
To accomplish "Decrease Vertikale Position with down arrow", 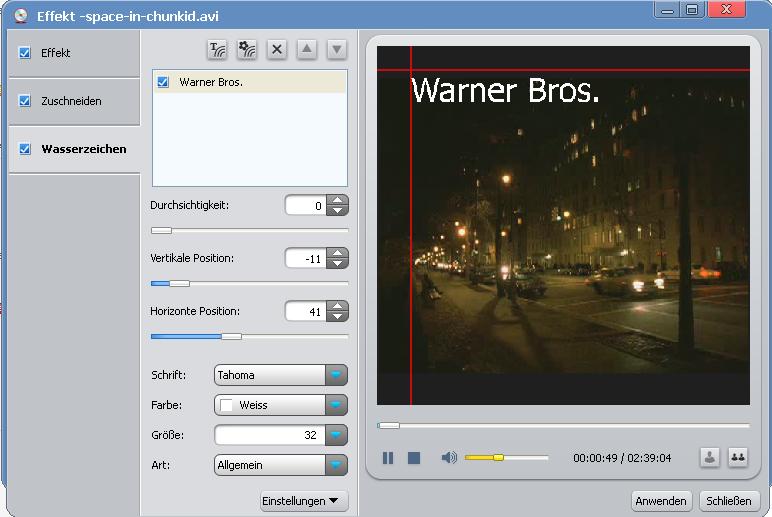I will pos(337,264).
